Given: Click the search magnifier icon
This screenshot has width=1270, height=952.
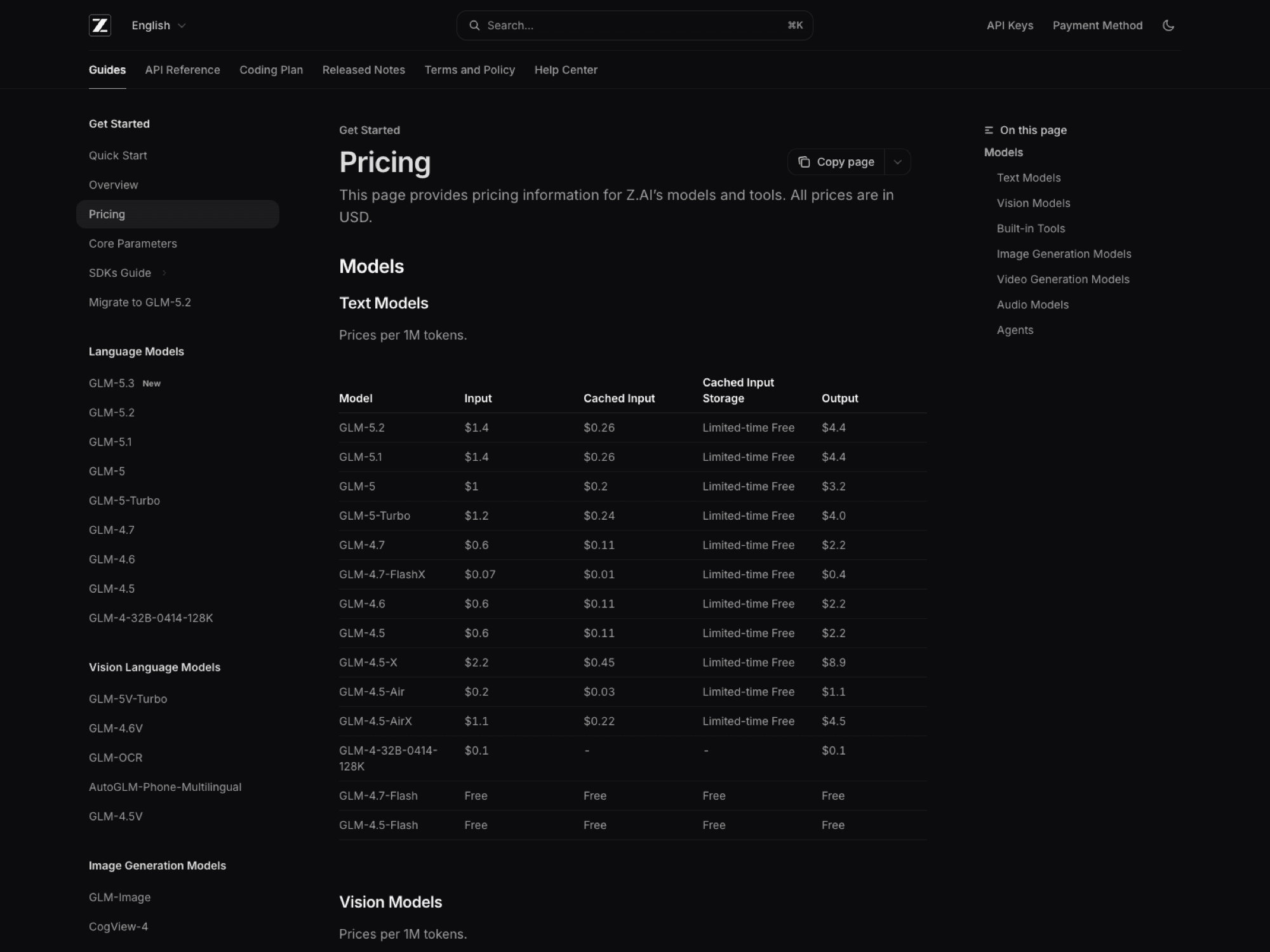Looking at the screenshot, I should pyautogui.click(x=474, y=25).
